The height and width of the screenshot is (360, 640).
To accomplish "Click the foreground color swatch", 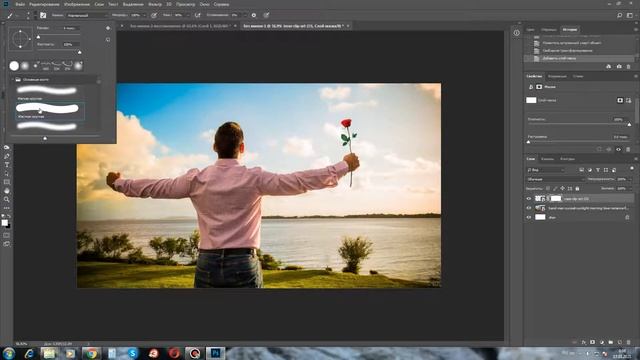I will click(4, 222).
